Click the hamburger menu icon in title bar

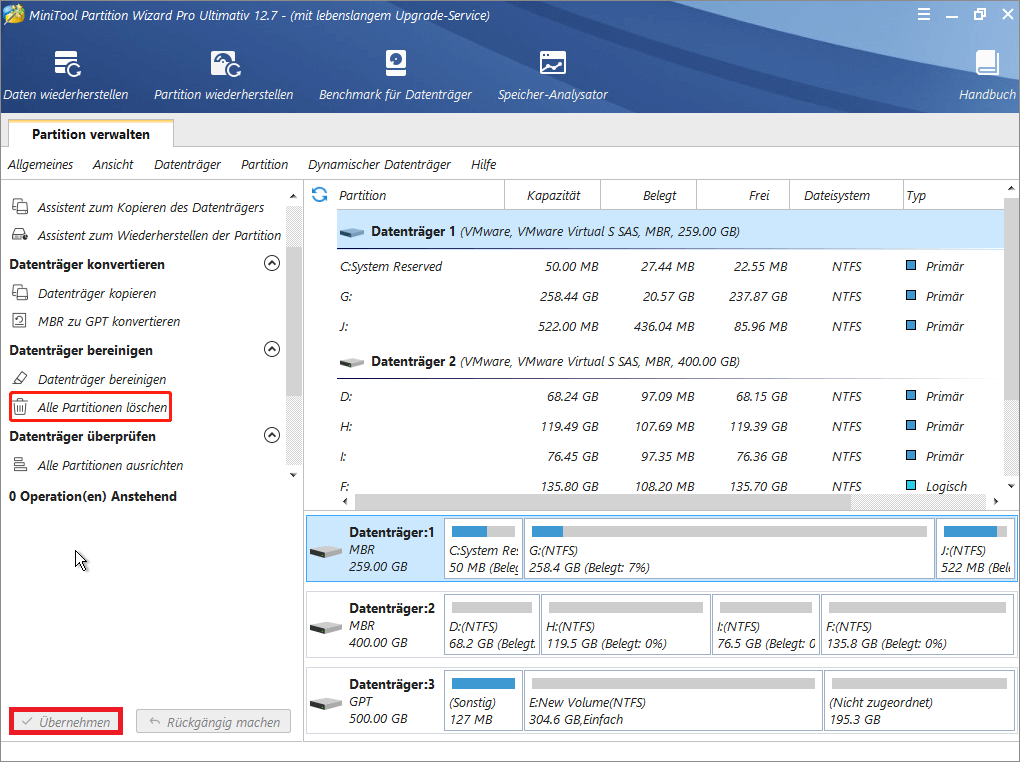click(x=924, y=14)
